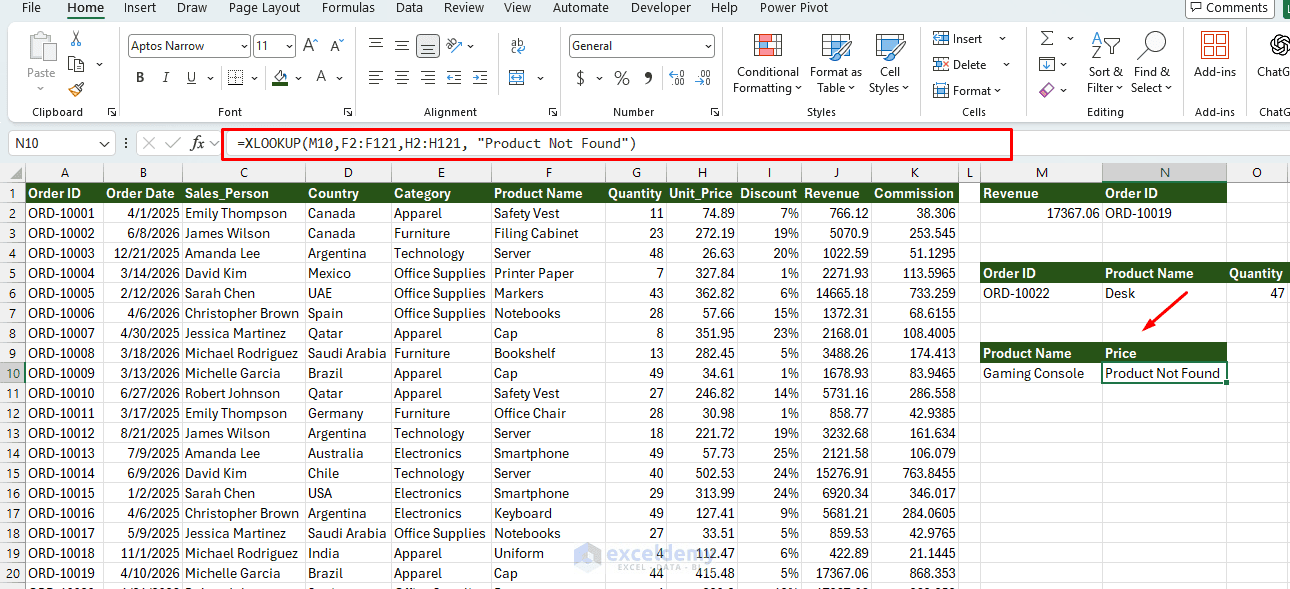Decrease font size with the smaller A

335,46
